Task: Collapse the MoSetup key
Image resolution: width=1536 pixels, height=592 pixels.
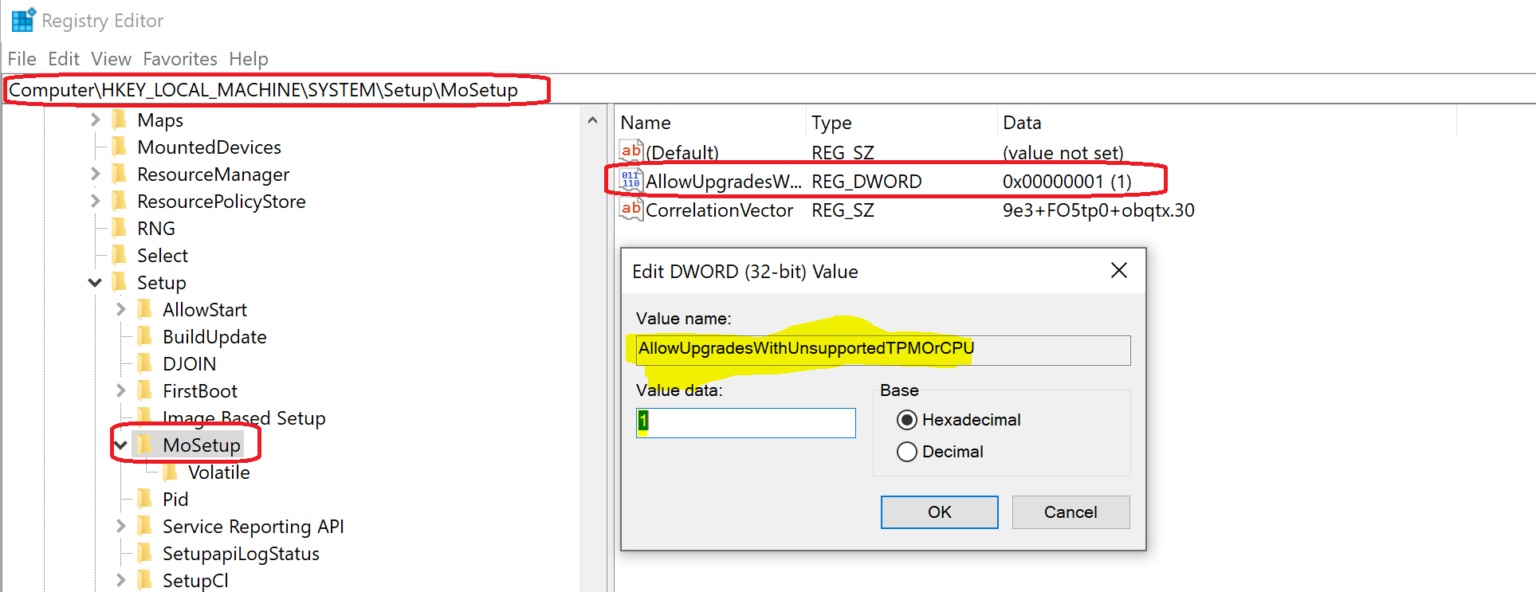Action: [121, 445]
